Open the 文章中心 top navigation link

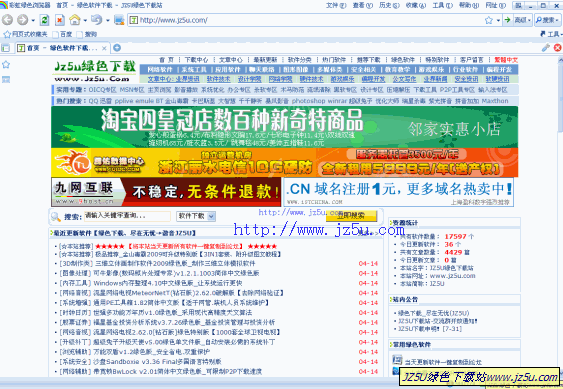point(231,60)
